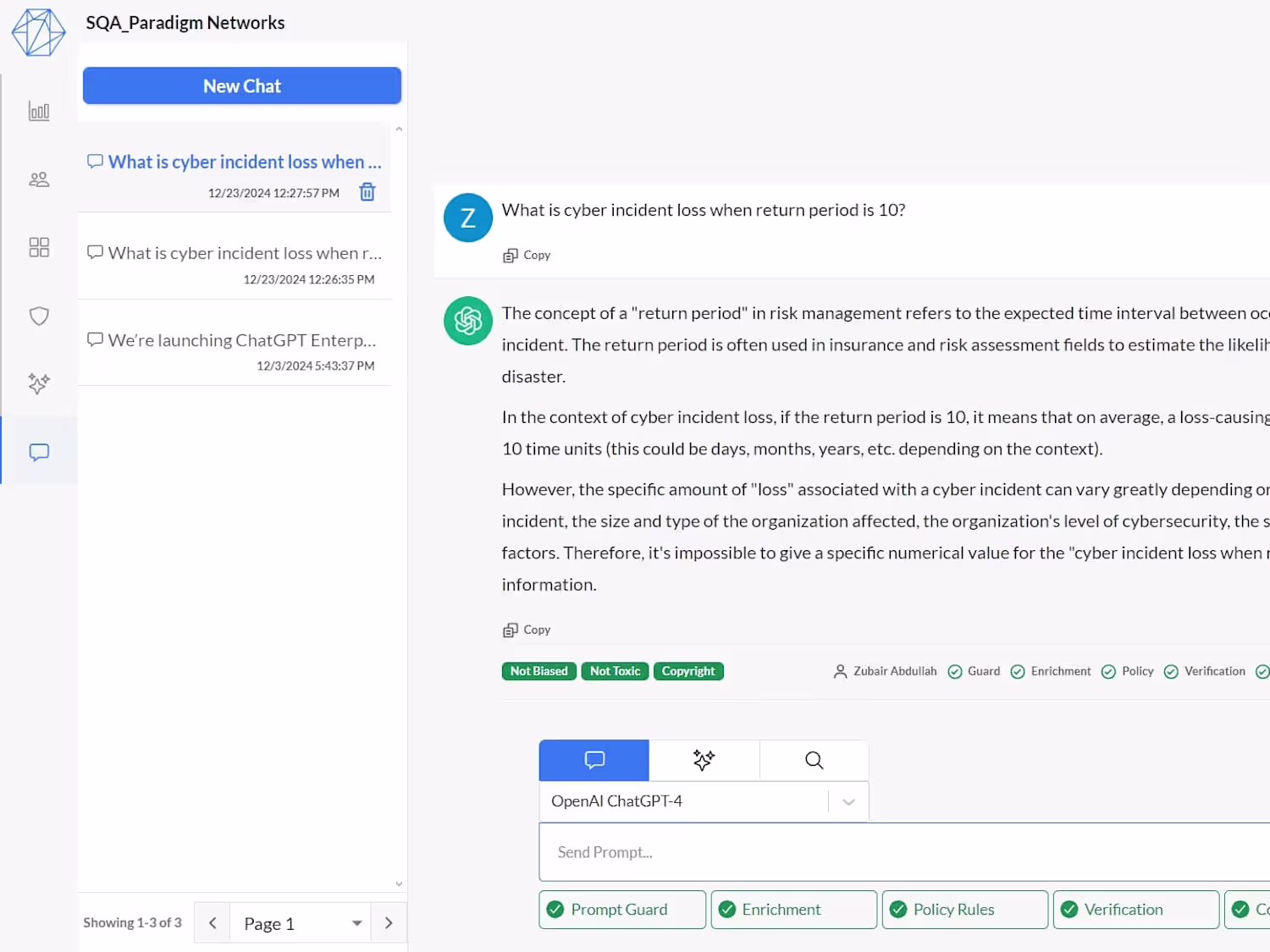Click the Paradigm Networks logo icon
Screen dimensions: 1270x952
pos(38,33)
